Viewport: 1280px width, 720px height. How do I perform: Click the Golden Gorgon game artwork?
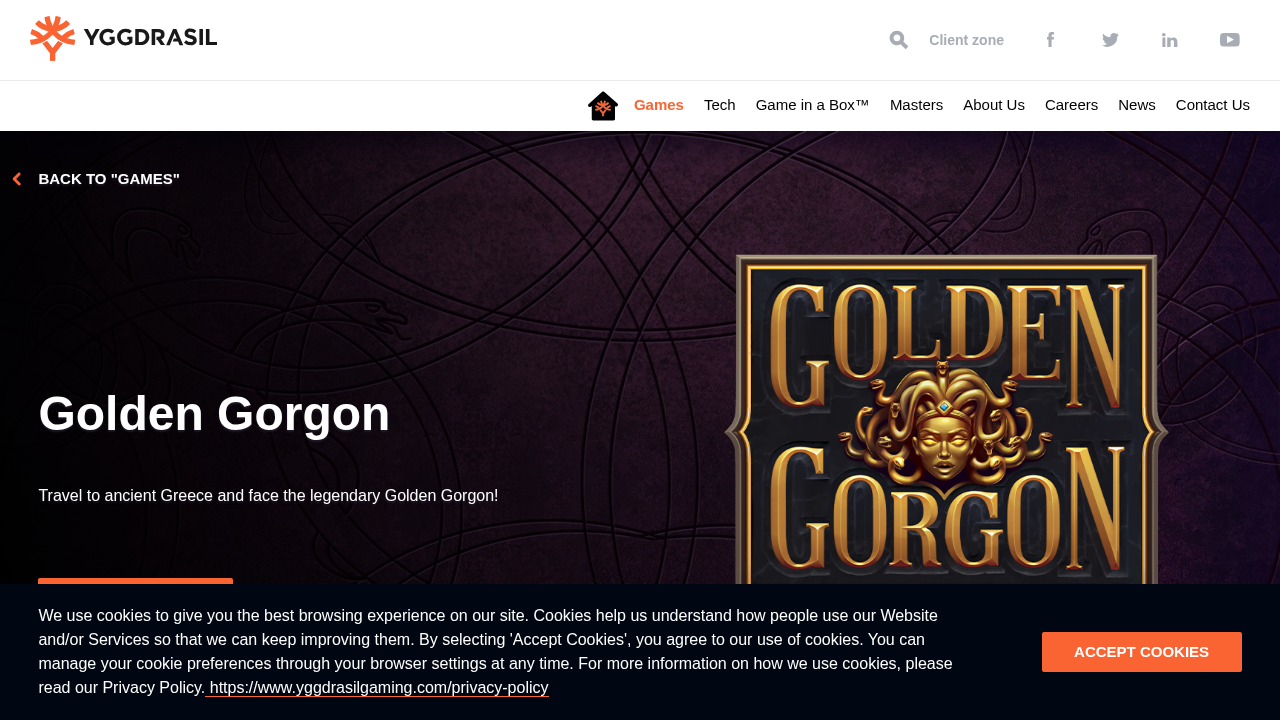click(x=946, y=420)
